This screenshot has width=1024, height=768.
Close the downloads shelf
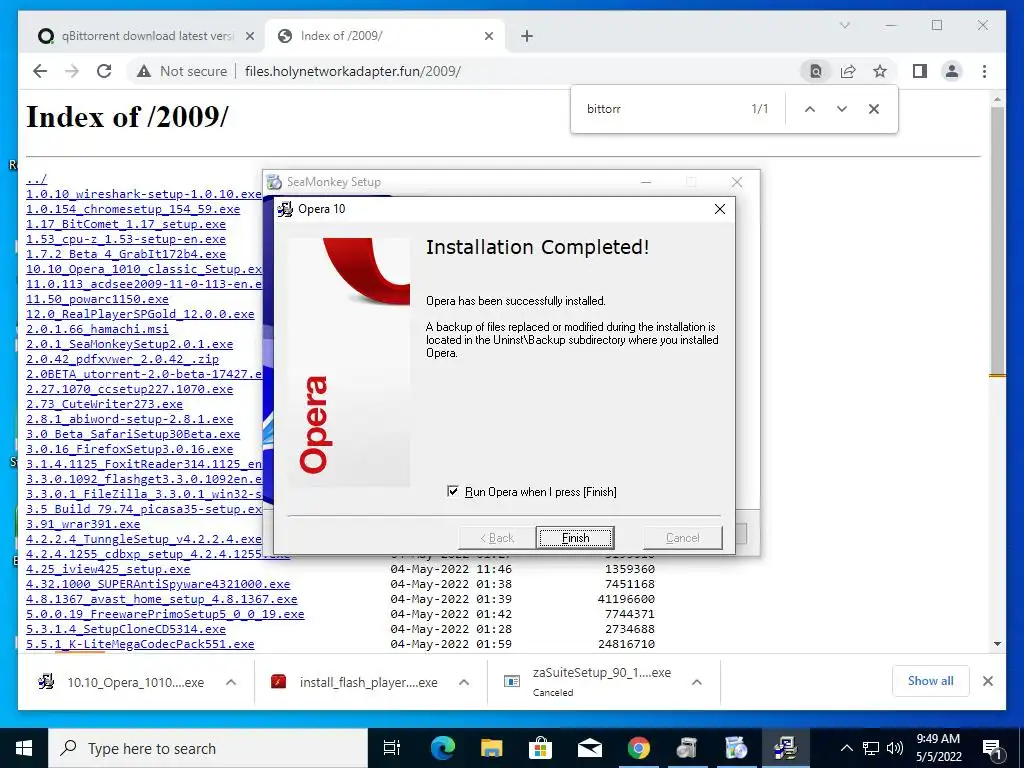point(987,681)
